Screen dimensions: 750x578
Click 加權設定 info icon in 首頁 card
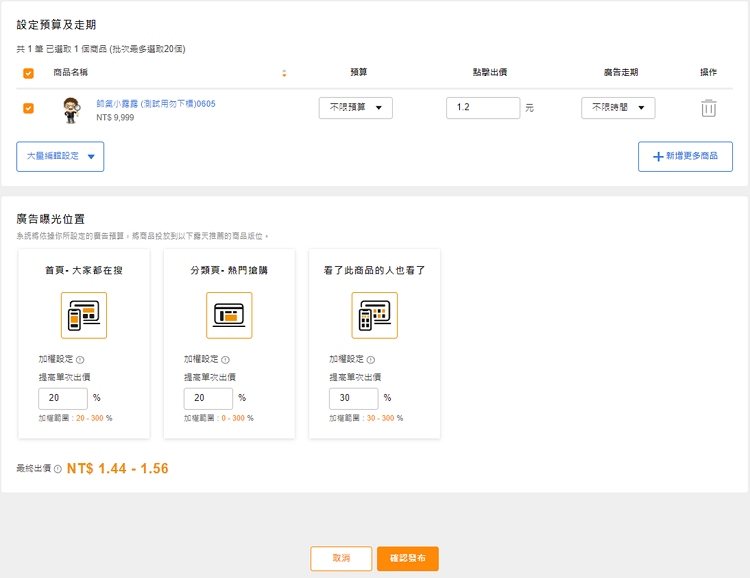click(x=80, y=360)
